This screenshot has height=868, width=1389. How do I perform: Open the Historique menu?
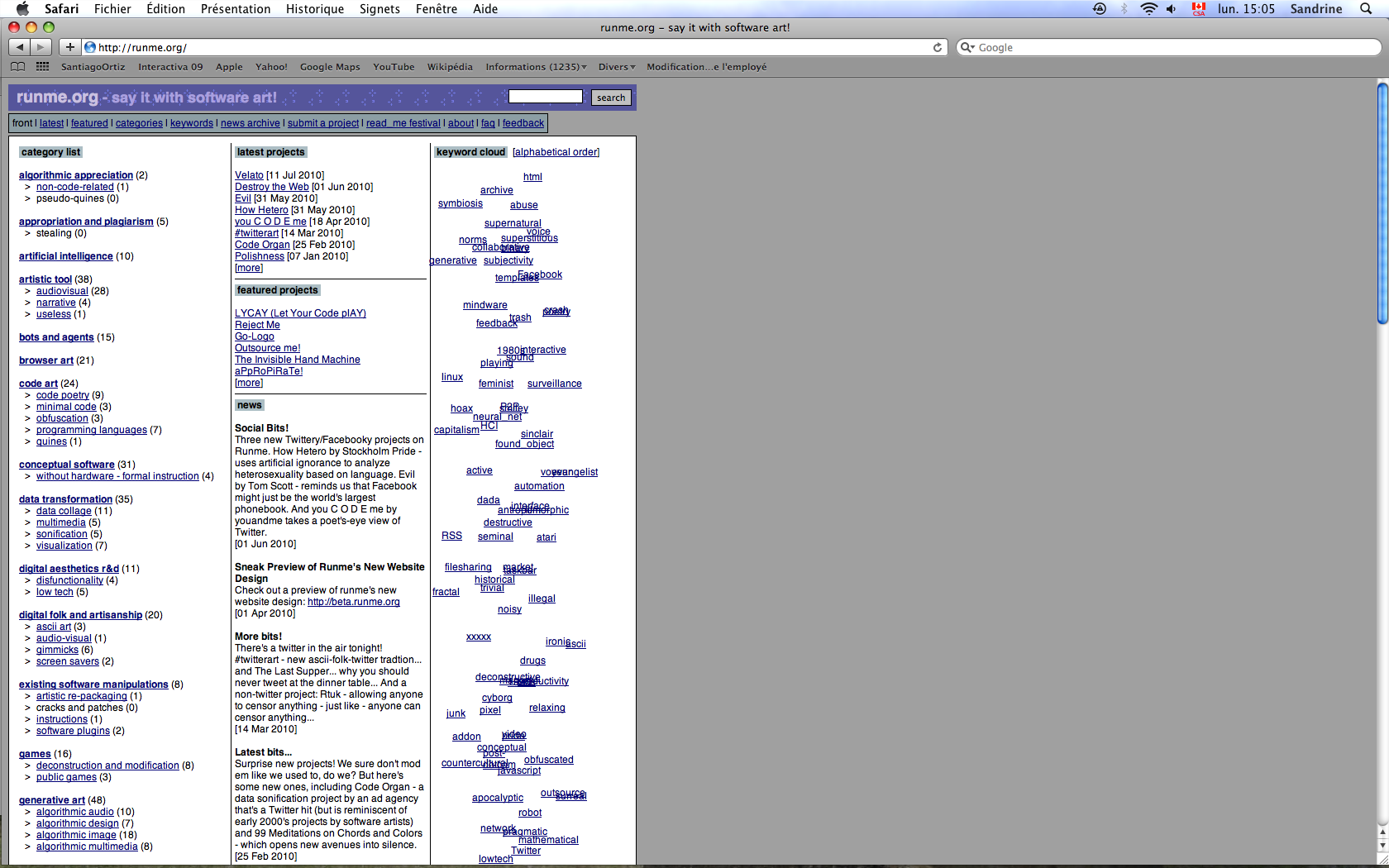click(x=315, y=8)
